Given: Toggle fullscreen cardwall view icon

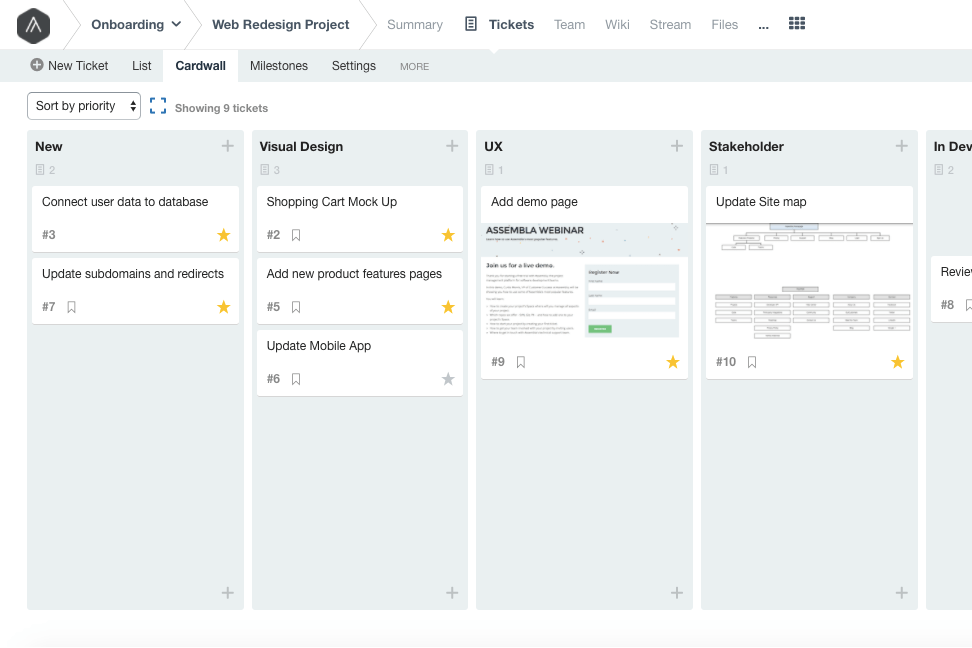Looking at the screenshot, I should tap(158, 106).
